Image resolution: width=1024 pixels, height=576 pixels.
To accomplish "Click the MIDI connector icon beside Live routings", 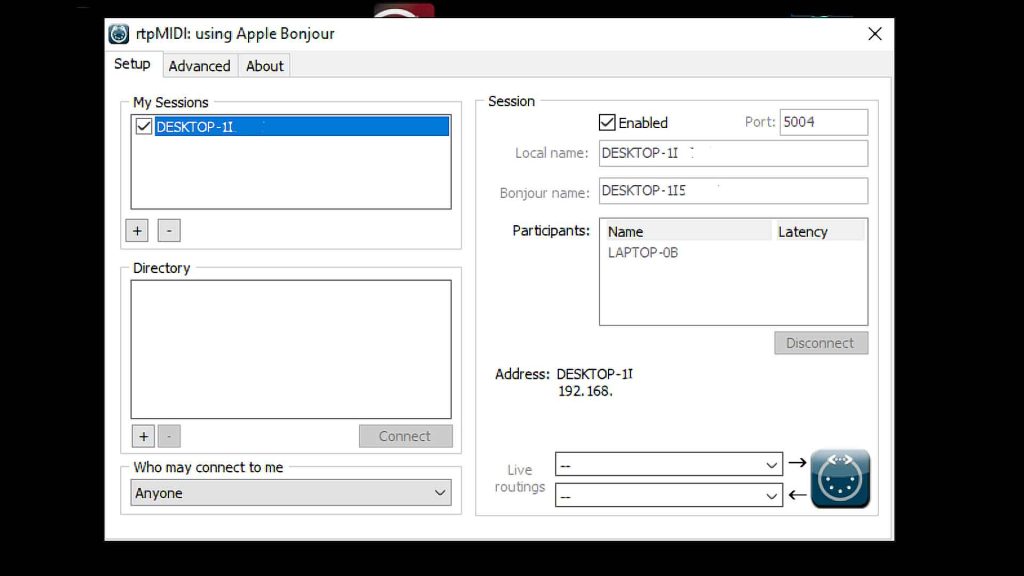I will click(840, 479).
